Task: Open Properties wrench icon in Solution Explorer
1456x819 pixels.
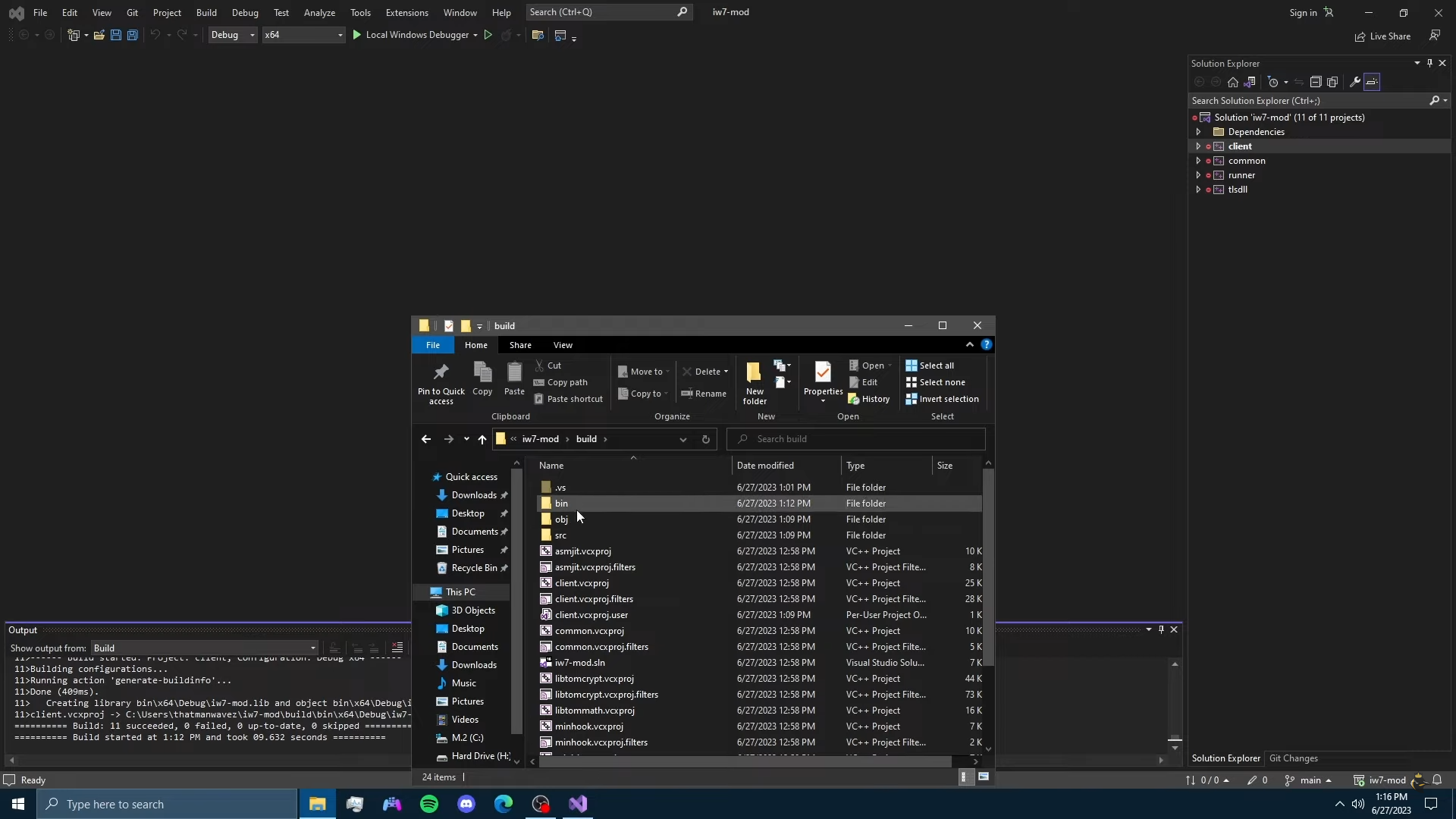Action: (1355, 82)
